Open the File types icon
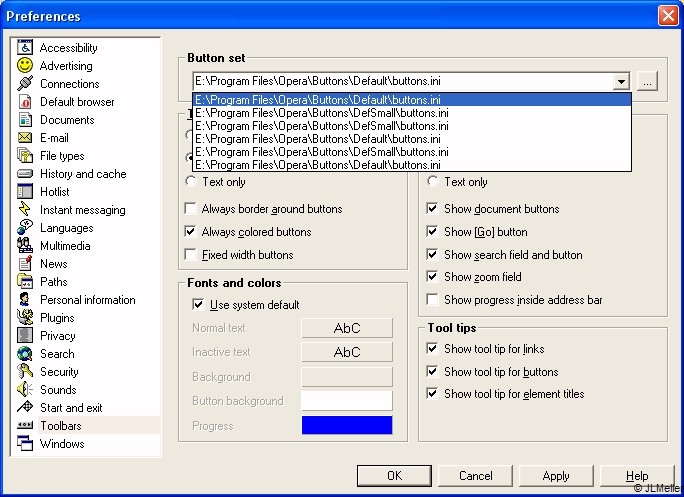Viewport: 684px width, 497px height. [x=25, y=155]
